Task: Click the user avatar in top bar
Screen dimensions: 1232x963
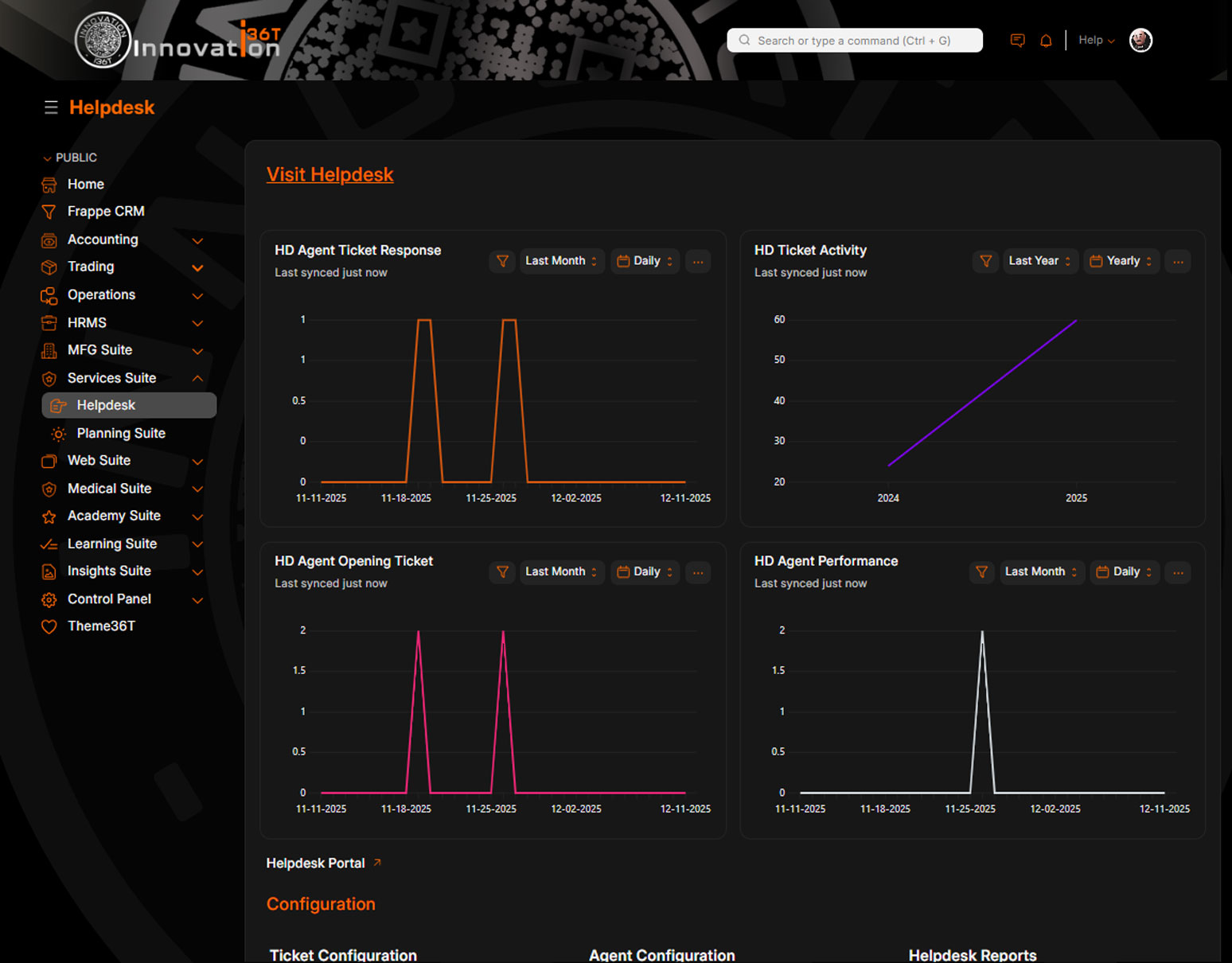Action: coord(1140,41)
